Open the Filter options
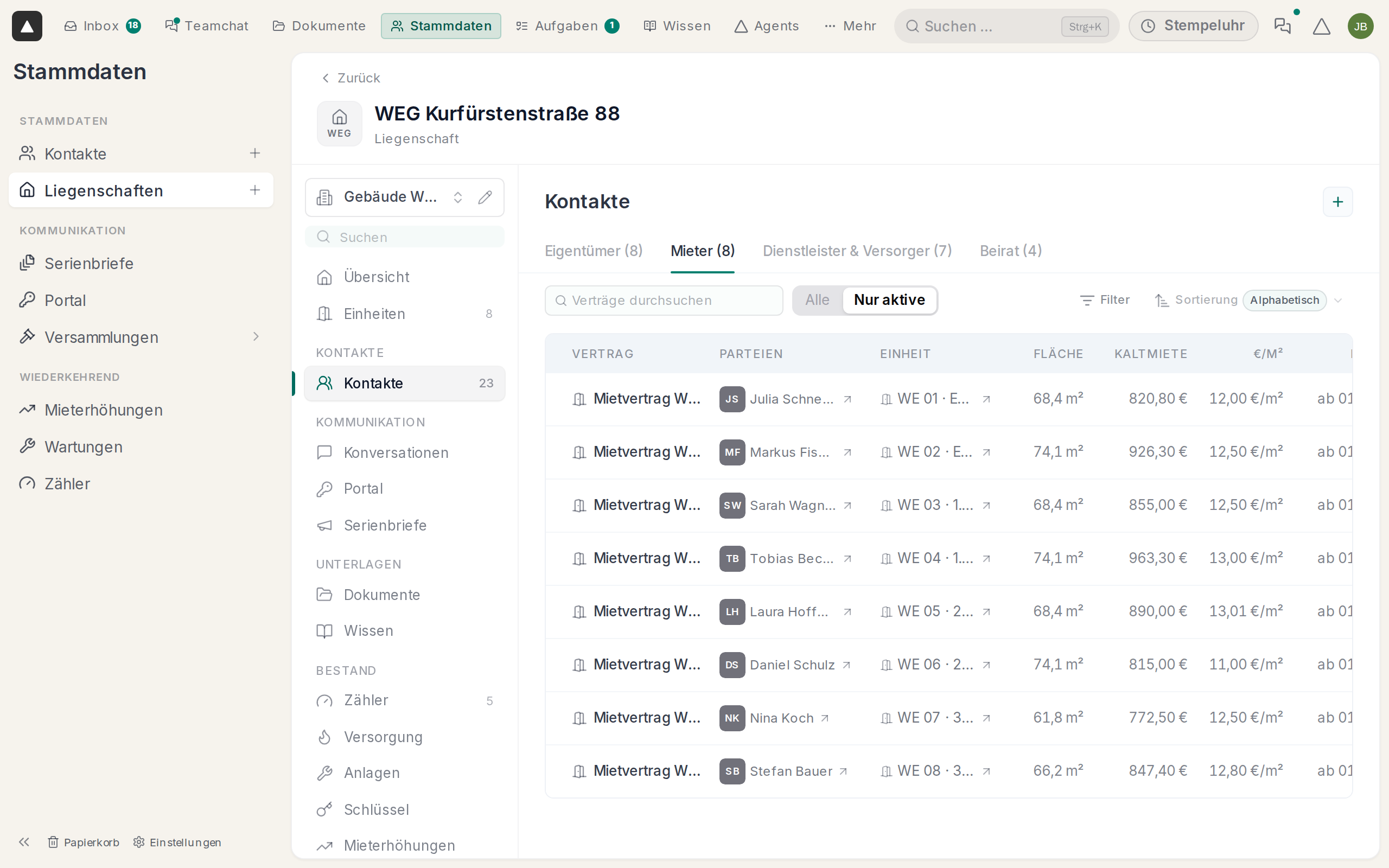Image resolution: width=1389 pixels, height=868 pixels. [x=1104, y=300]
